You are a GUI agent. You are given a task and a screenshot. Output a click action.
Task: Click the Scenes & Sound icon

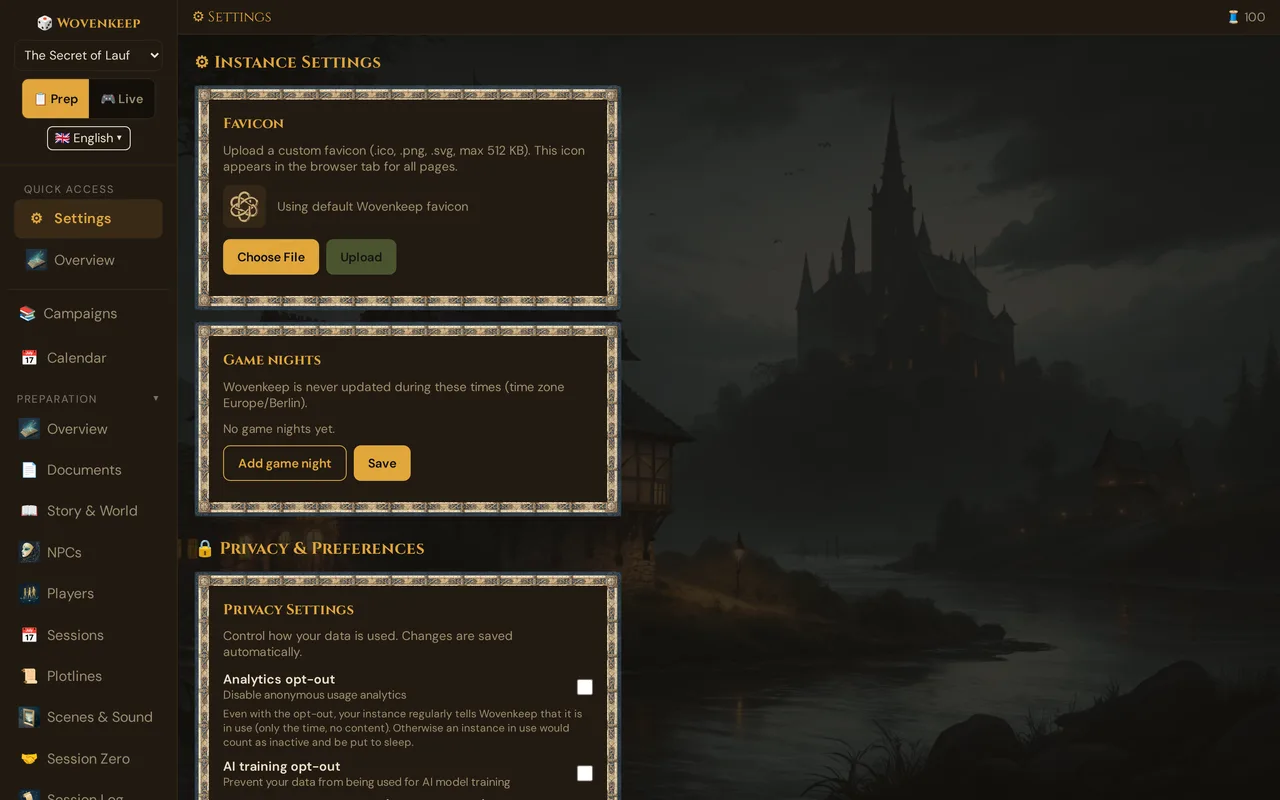coord(29,717)
